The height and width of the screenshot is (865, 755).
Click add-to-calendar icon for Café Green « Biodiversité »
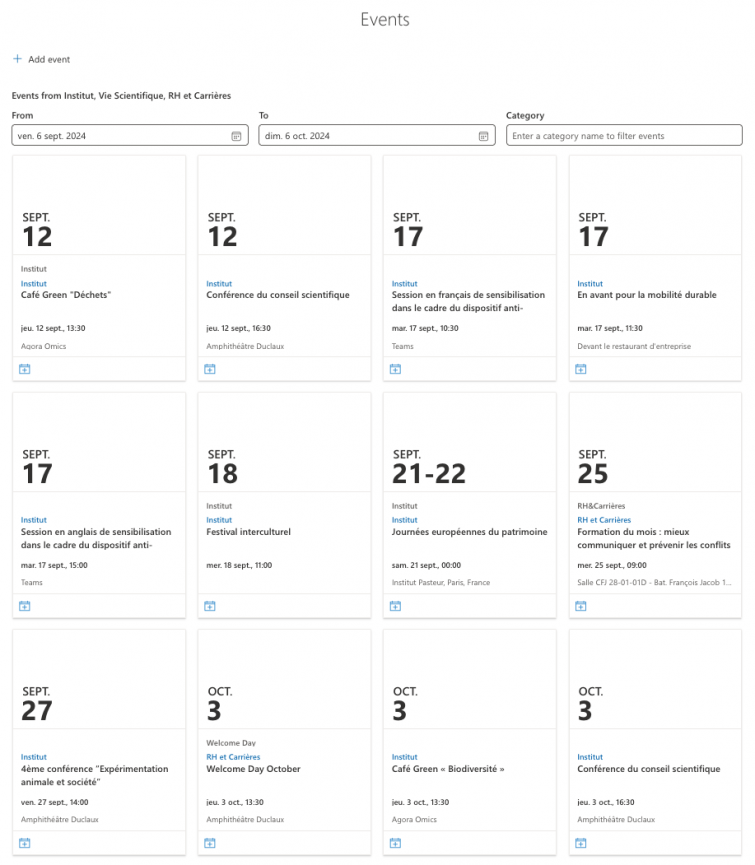point(395,843)
